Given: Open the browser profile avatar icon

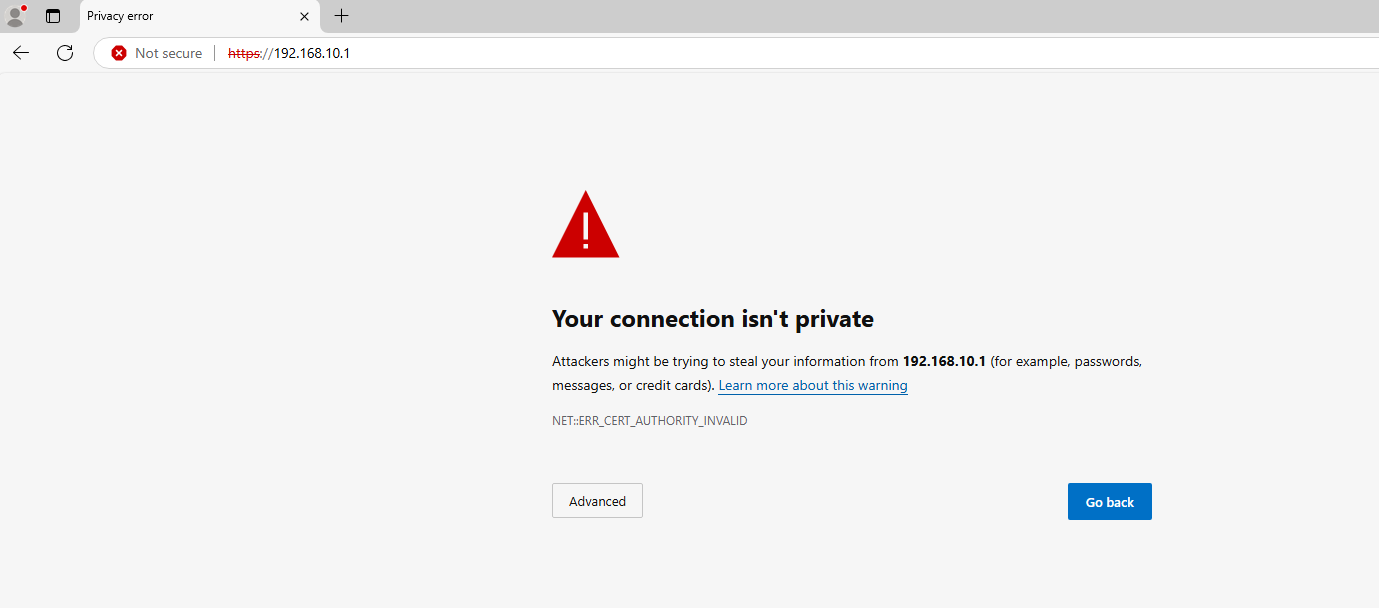Looking at the screenshot, I should 15,16.
